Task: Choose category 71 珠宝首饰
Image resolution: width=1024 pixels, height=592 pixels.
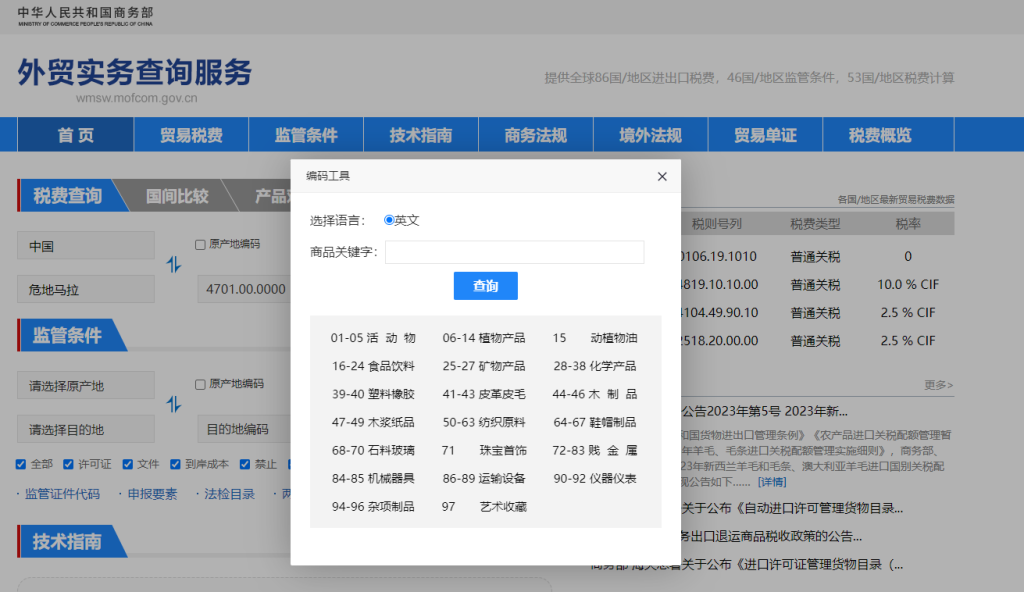Action: (x=483, y=450)
